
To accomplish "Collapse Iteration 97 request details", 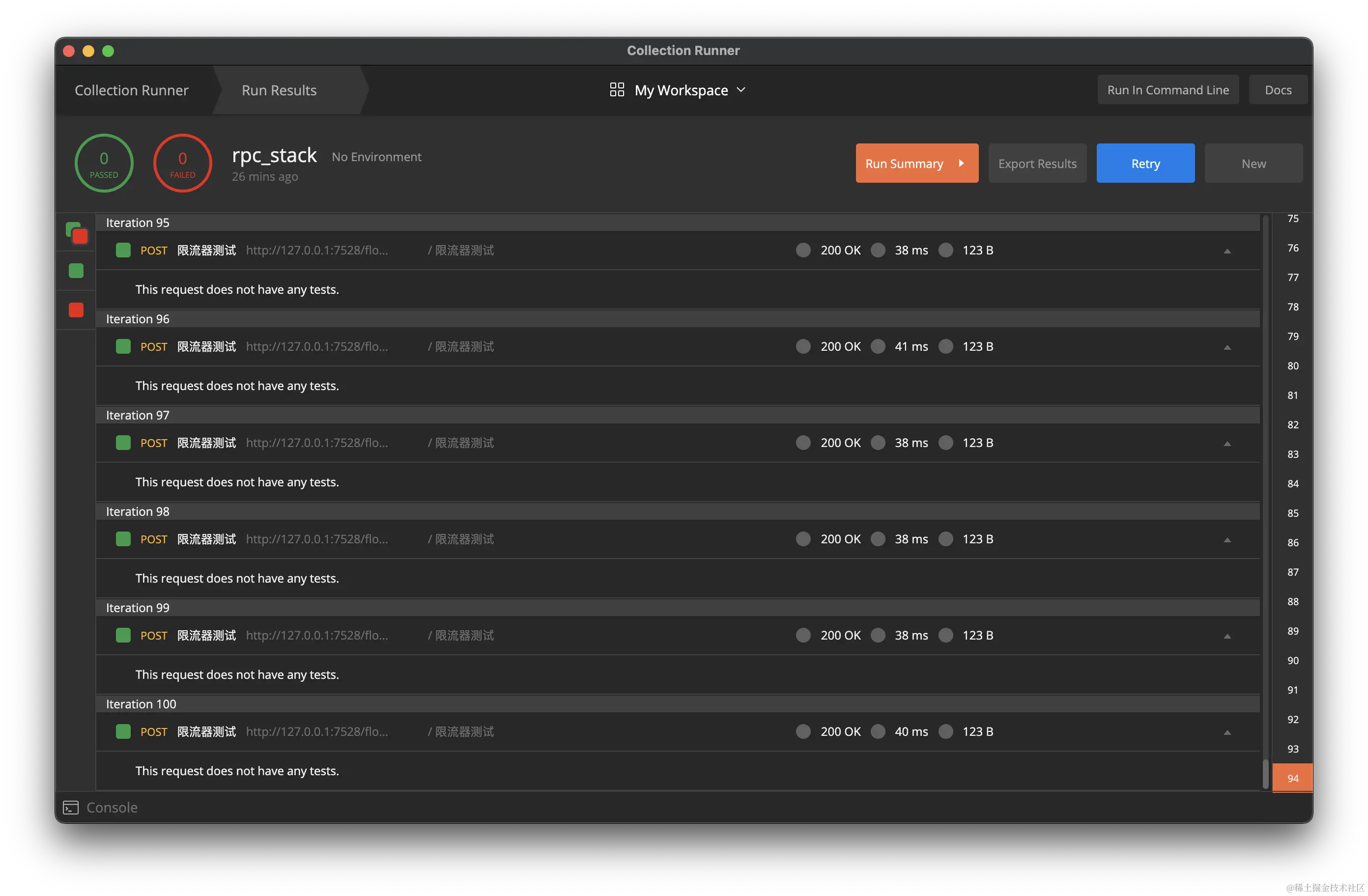I will 1227,444.
